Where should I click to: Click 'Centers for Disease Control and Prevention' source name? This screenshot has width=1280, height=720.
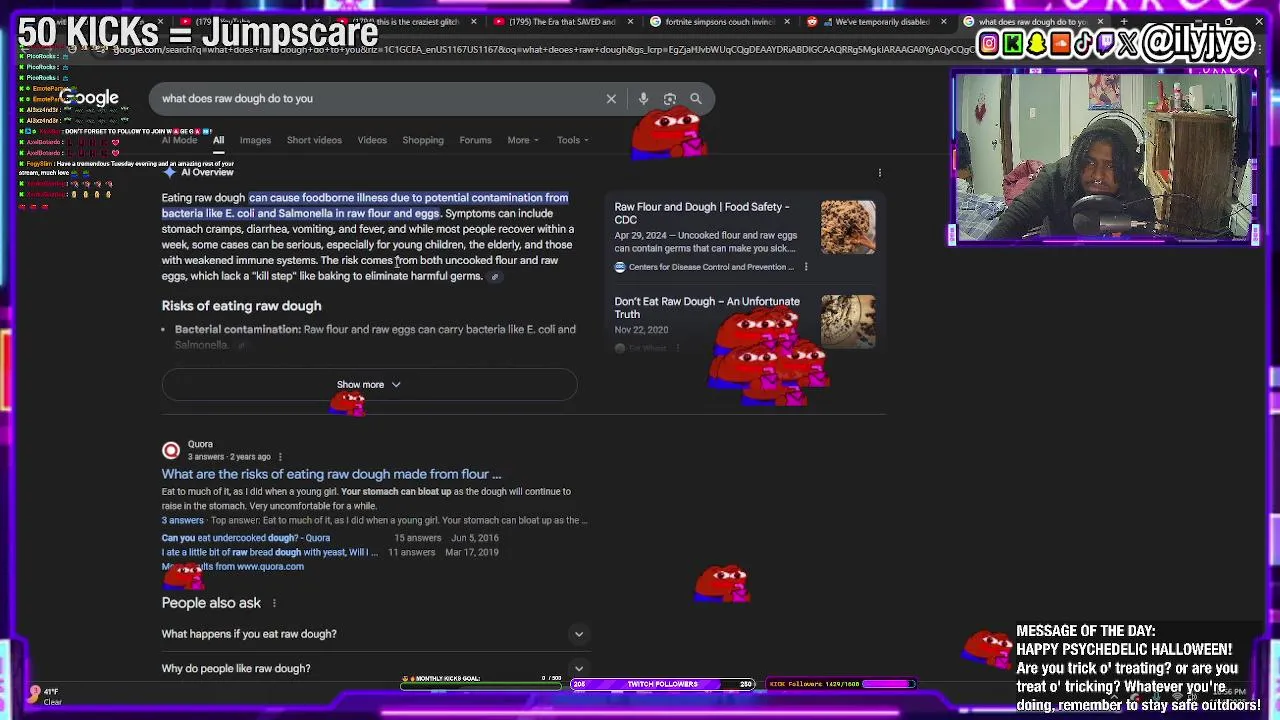[712, 267]
